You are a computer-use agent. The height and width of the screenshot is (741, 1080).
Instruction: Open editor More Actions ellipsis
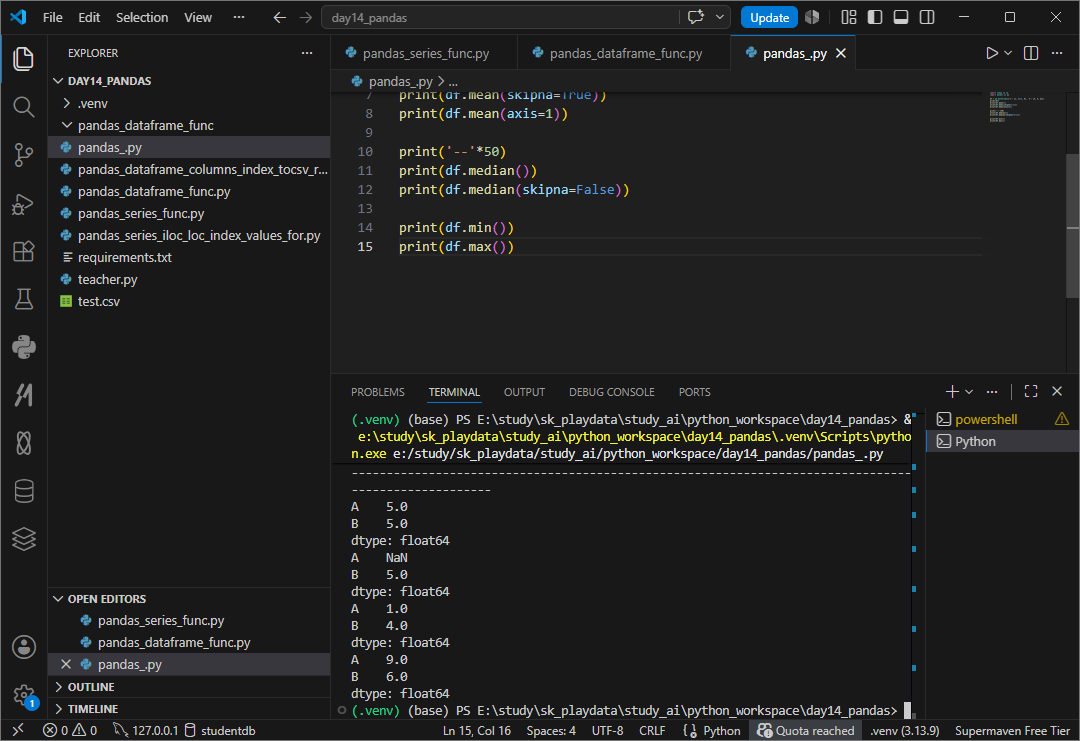[1057, 53]
